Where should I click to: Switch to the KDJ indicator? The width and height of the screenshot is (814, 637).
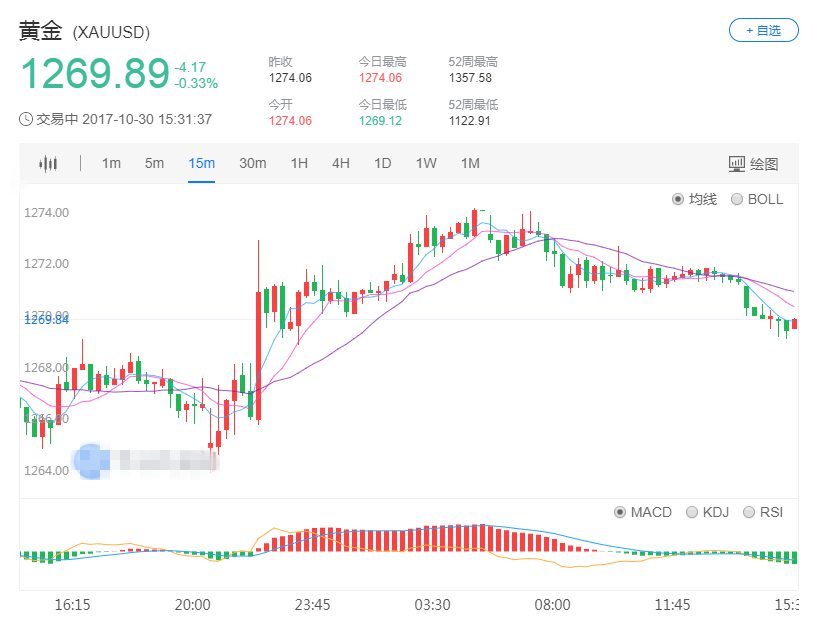coord(692,512)
